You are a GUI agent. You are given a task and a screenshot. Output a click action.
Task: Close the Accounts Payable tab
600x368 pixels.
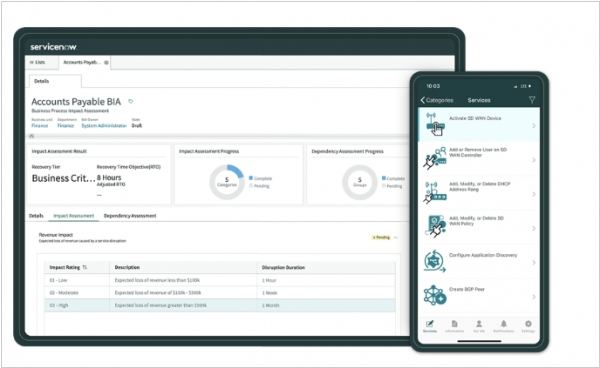tap(106, 62)
